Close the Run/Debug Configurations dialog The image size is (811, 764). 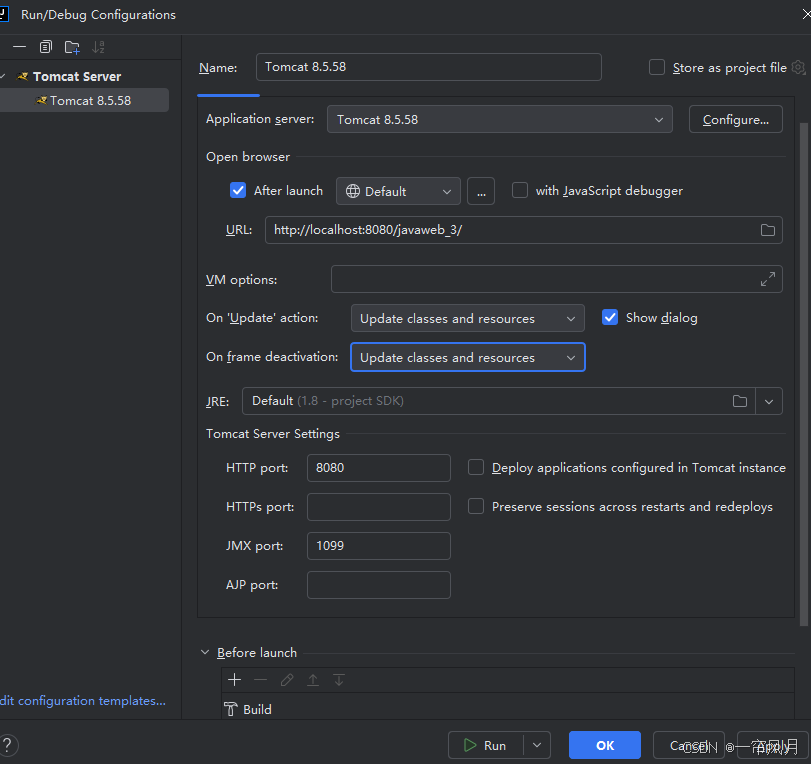coord(806,14)
